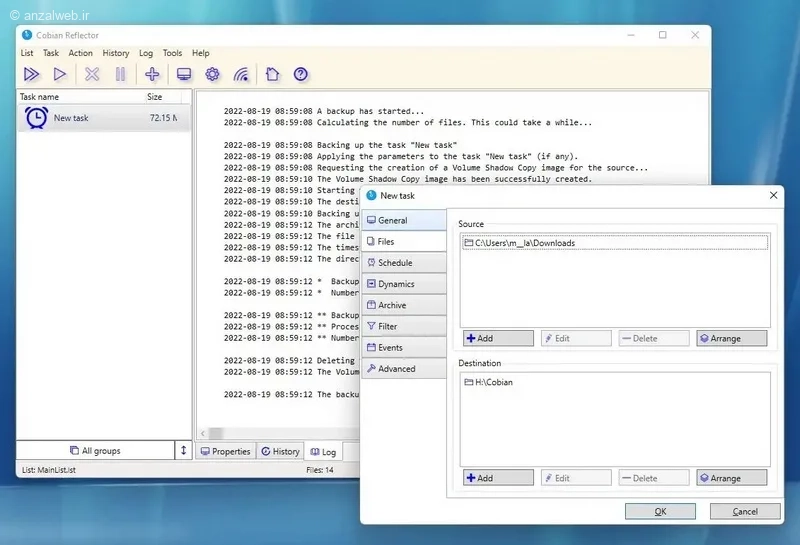
Task: Maximize the Cobian Reflector window
Action: click(662, 35)
